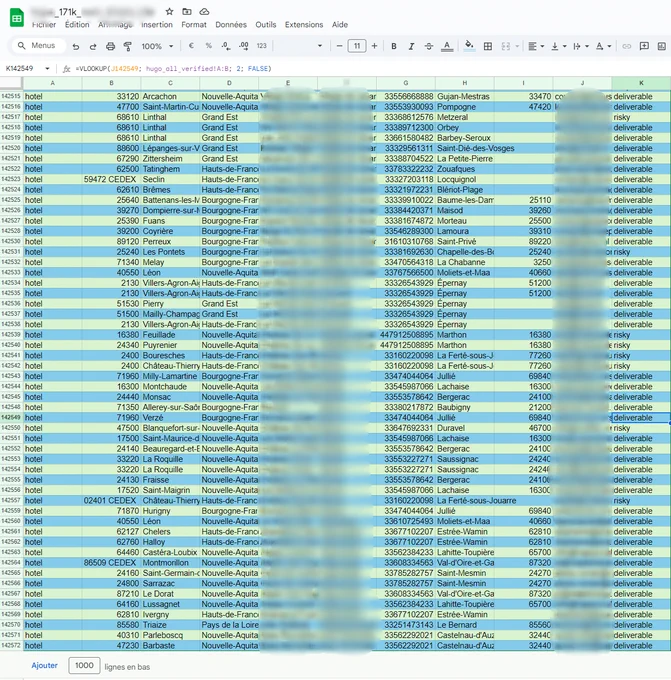Select the cell containing Le Bernard

(465, 625)
